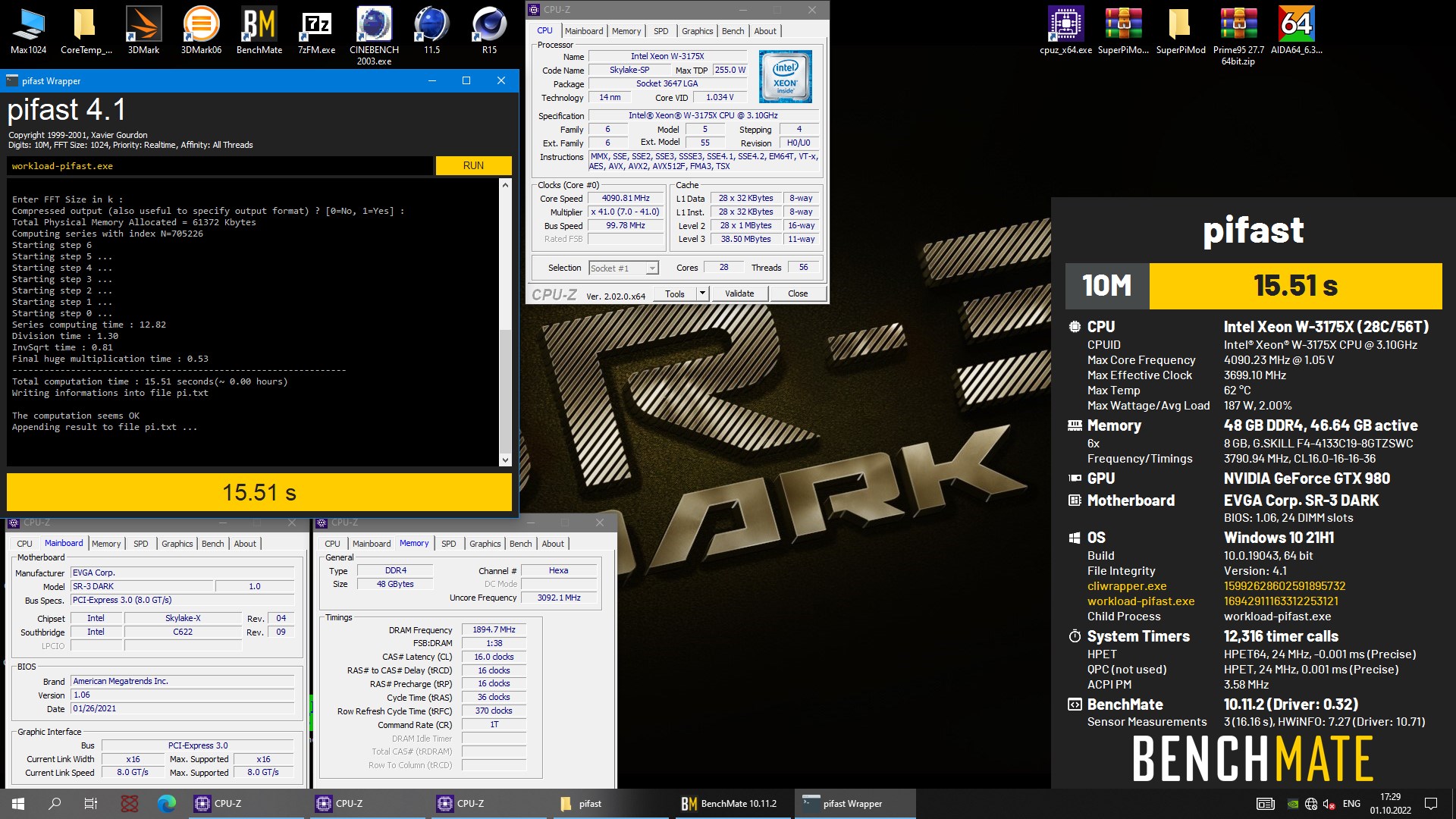
Task: Open the action center notifications icon
Action: [x=1431, y=804]
